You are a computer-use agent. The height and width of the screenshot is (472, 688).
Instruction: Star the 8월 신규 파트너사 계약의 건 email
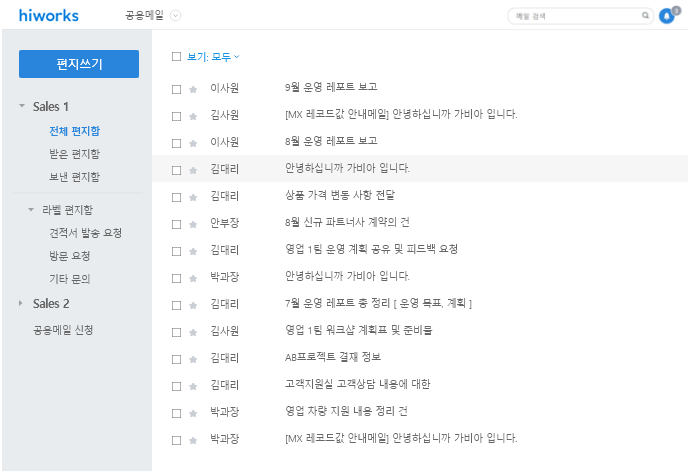click(x=193, y=223)
